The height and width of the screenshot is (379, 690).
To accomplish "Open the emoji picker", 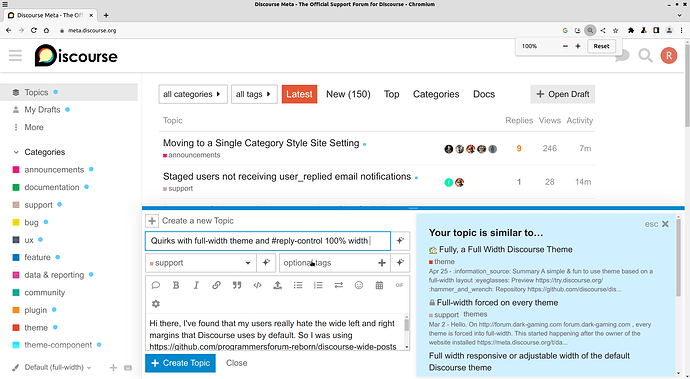I will [359, 285].
